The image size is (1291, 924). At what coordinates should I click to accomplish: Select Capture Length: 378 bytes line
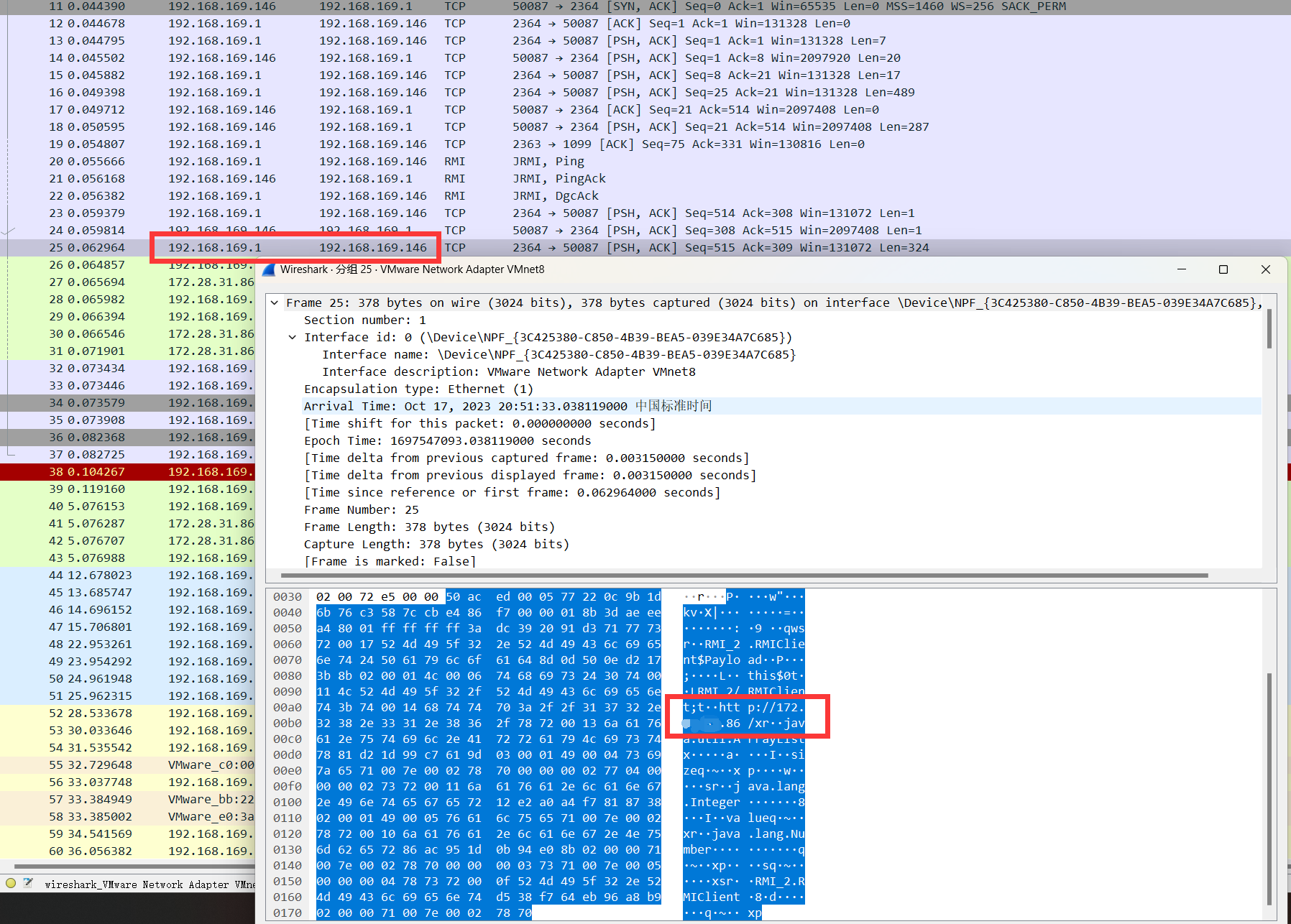[x=436, y=545]
